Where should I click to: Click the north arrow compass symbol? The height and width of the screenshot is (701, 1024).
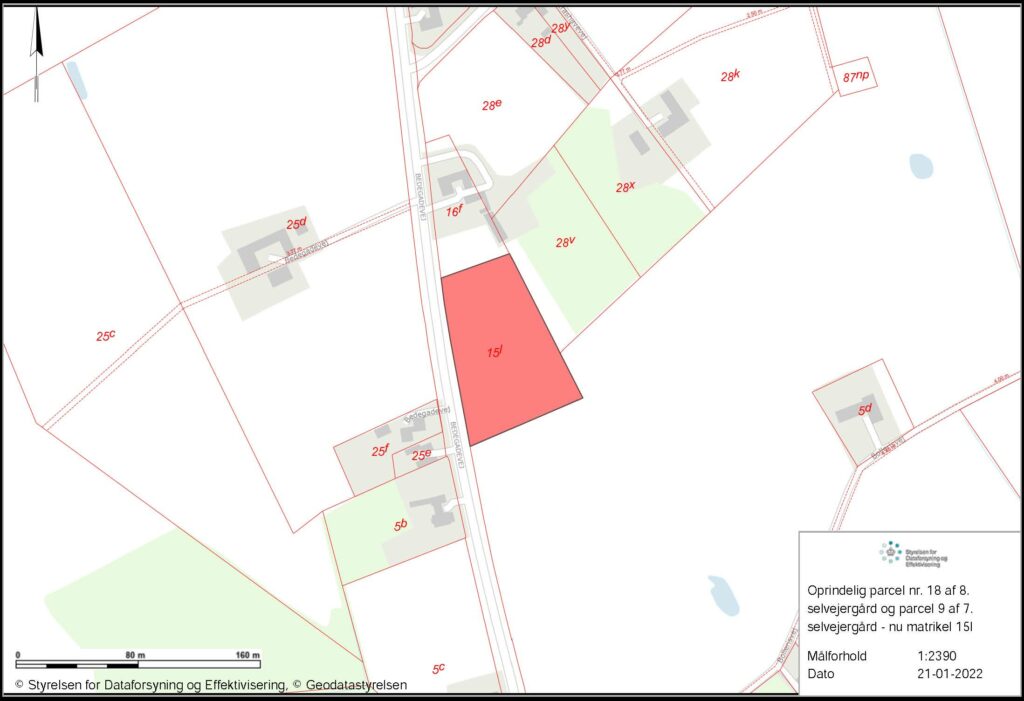[37, 55]
